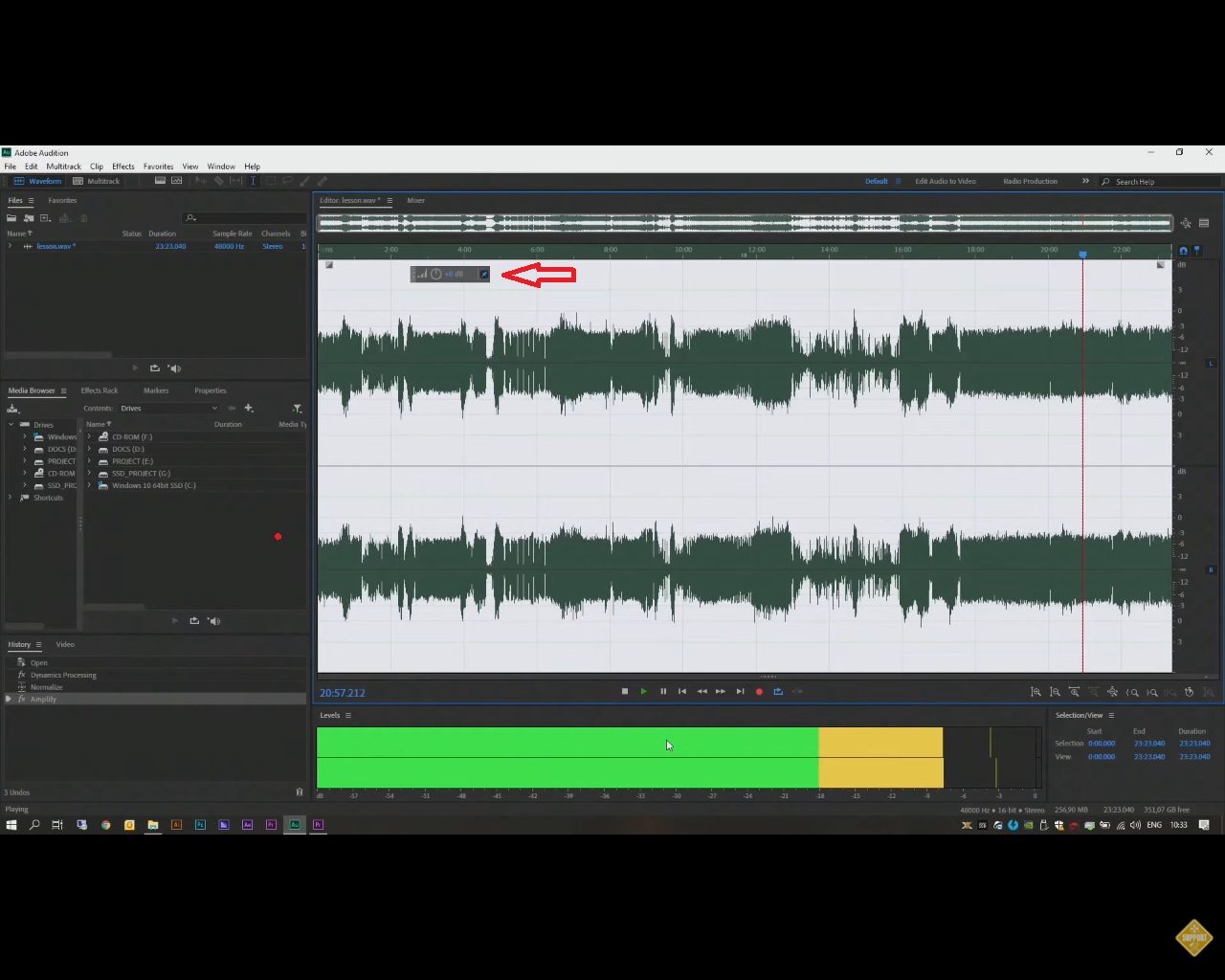Viewport: 1225px width, 980px height.
Task: Select the Edit Audio to Video workspace
Action: (x=946, y=181)
